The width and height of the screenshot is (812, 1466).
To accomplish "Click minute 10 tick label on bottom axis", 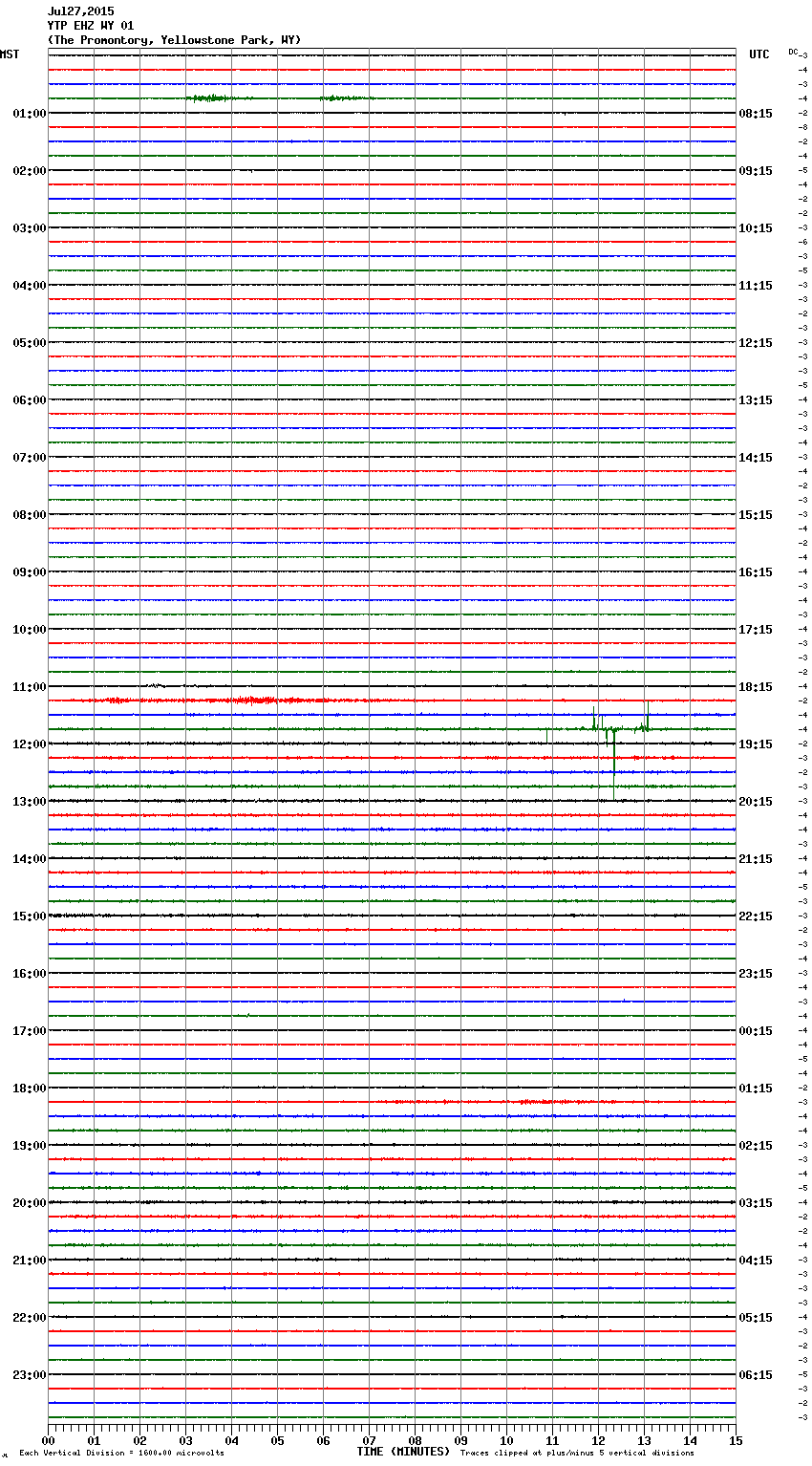I will (x=506, y=1440).
